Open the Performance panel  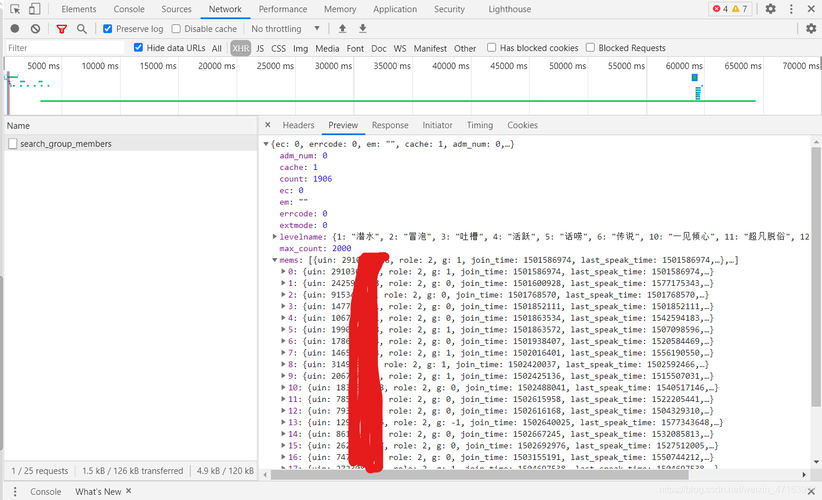click(x=283, y=9)
